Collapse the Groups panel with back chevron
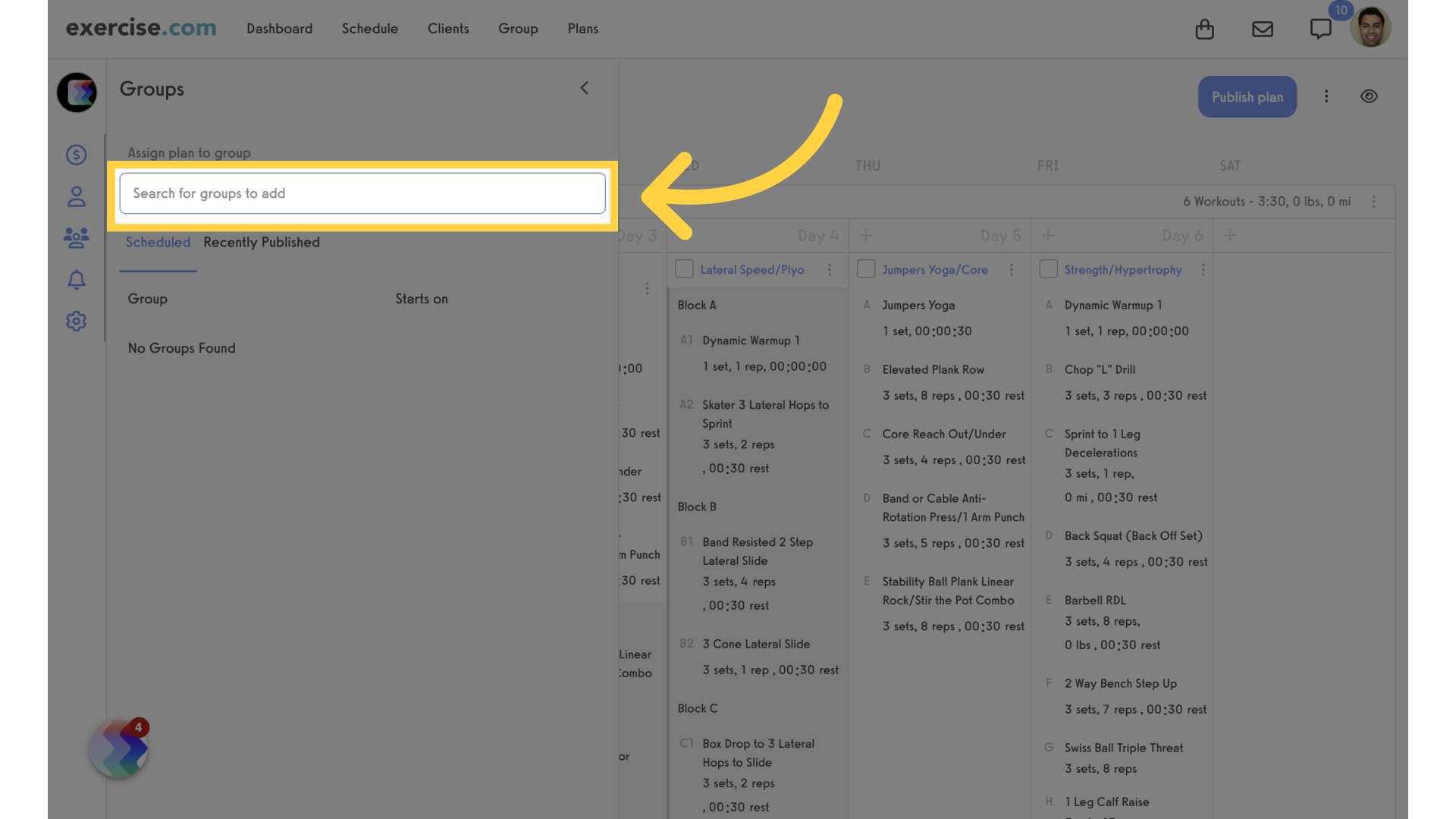The image size is (1456, 819). 584,88
